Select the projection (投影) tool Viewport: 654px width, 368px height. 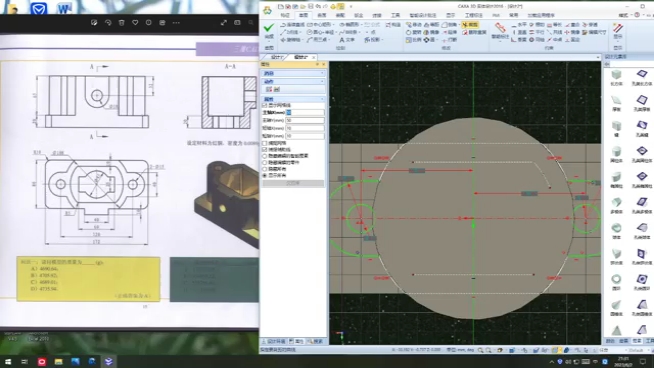(x=372, y=40)
